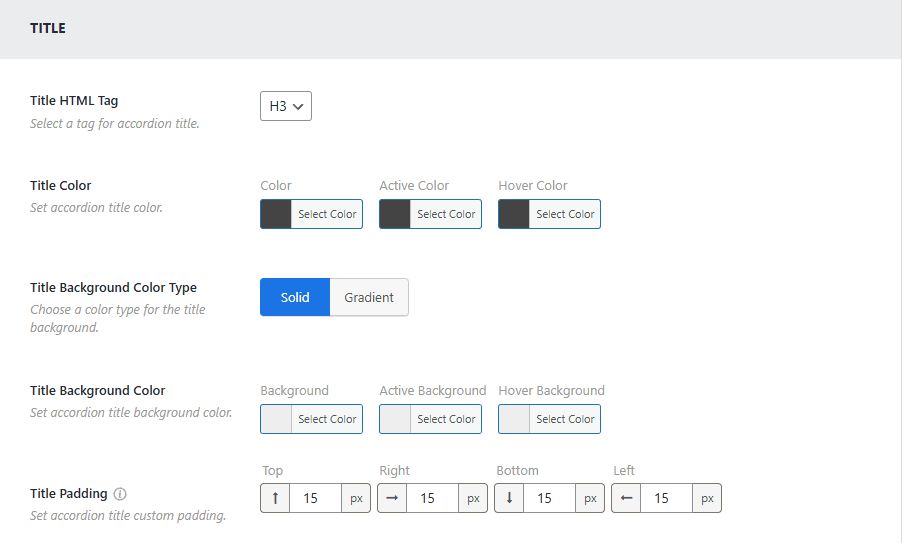Click the right arrow icon for Right padding

[392, 498]
